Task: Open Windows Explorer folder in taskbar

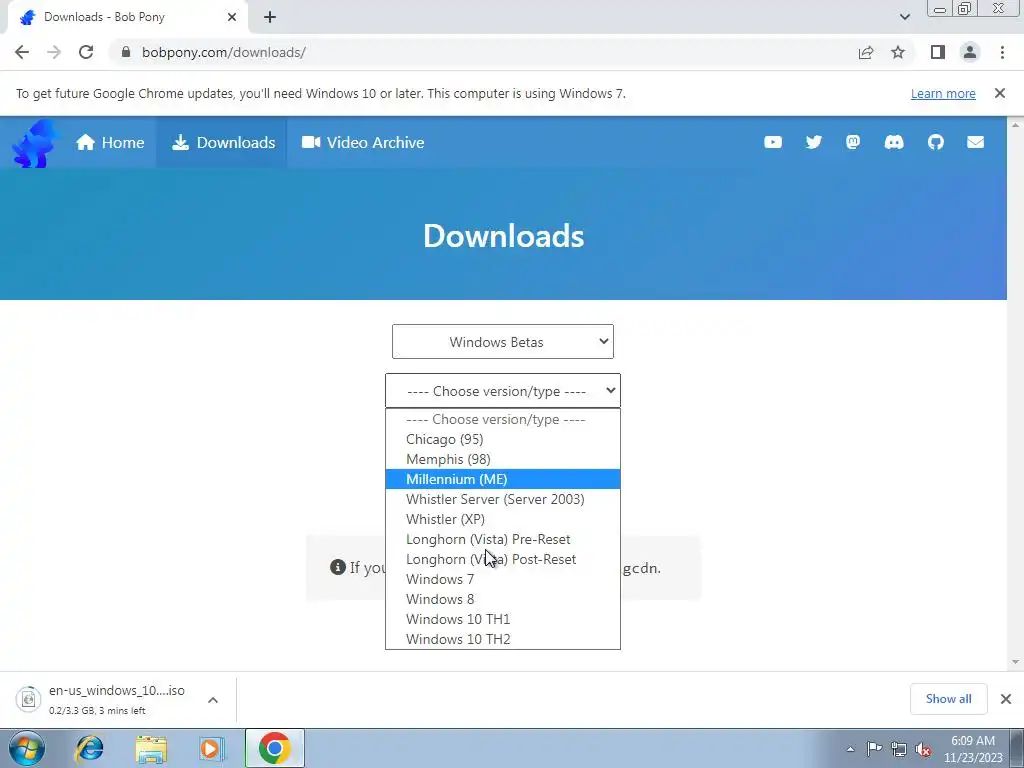Action: tap(151, 748)
